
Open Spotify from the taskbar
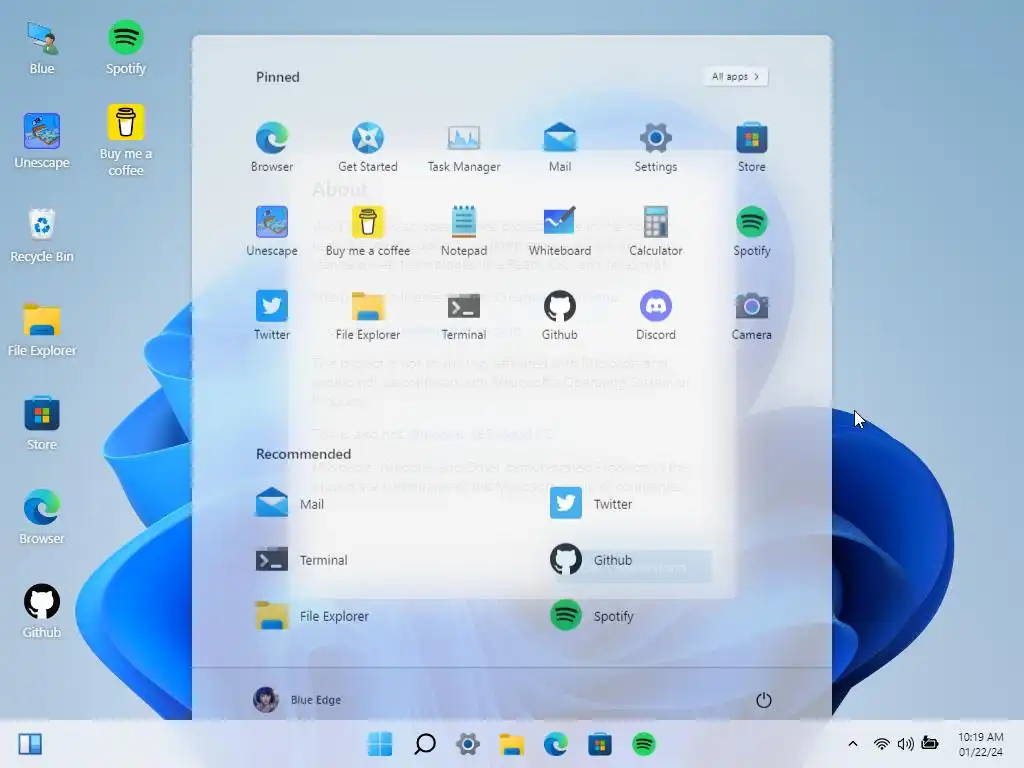644,744
